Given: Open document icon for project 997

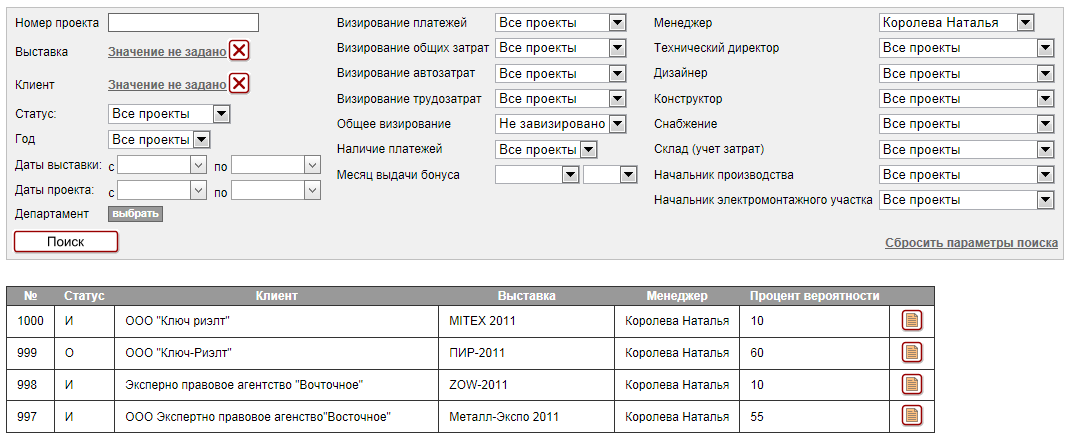Looking at the screenshot, I should point(911,416).
